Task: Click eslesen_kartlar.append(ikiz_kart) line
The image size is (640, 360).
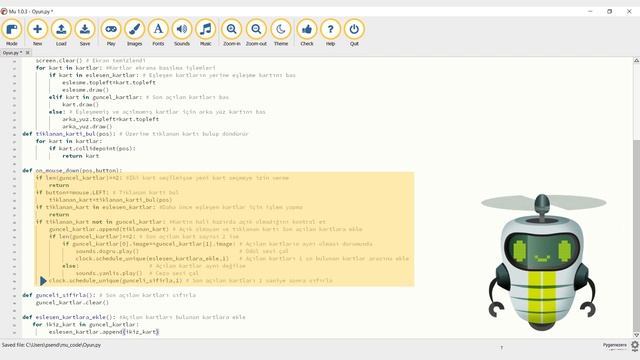Action: pos(104,332)
